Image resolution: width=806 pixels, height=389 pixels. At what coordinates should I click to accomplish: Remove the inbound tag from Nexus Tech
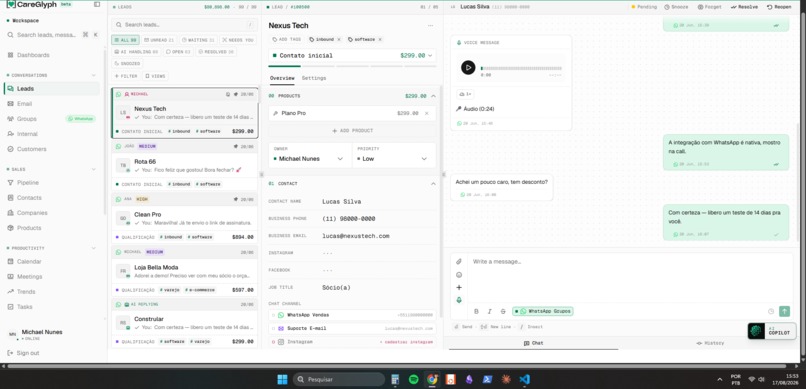(x=338, y=40)
